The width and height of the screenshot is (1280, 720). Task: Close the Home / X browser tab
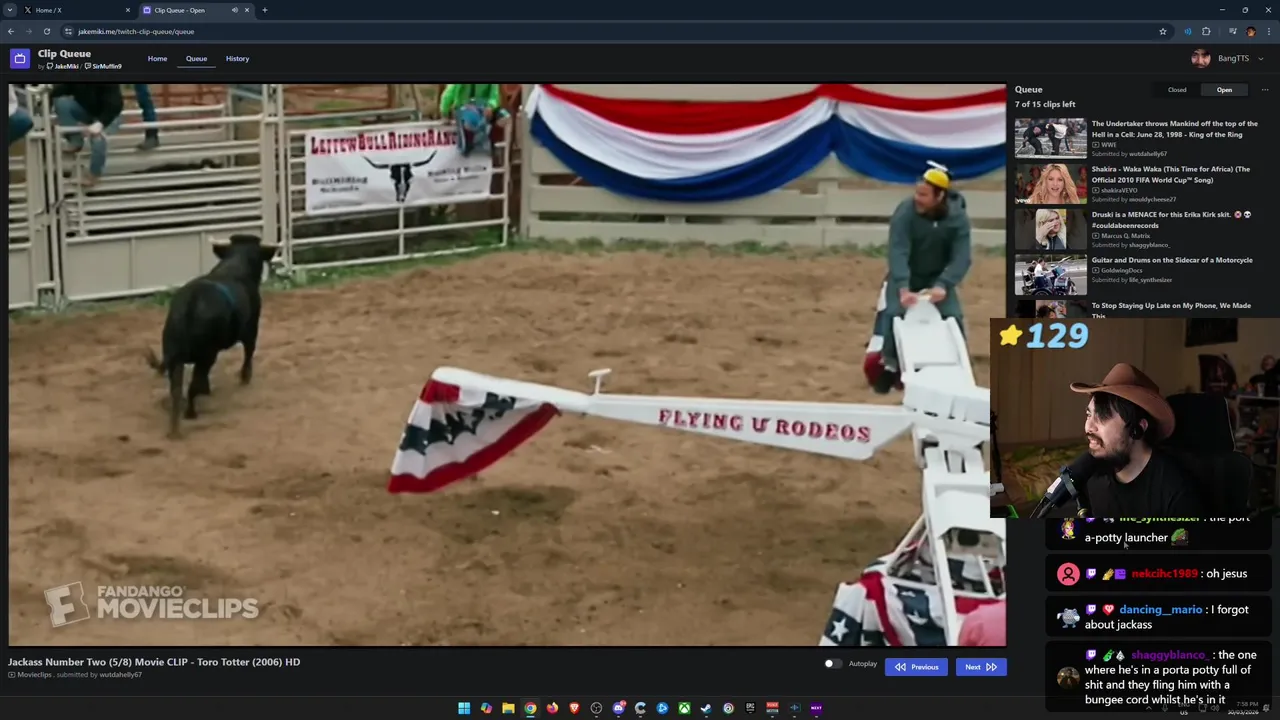click(127, 10)
